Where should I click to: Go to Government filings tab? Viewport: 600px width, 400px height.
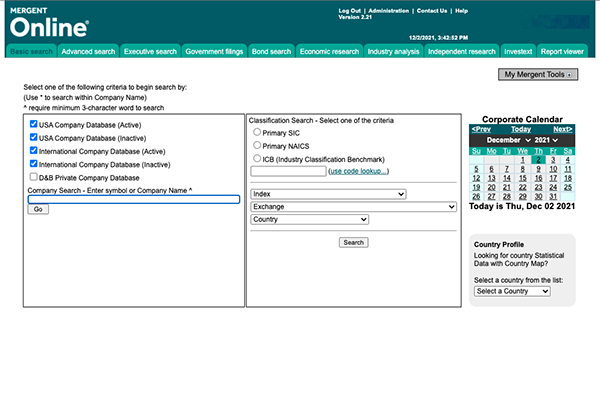[214, 51]
